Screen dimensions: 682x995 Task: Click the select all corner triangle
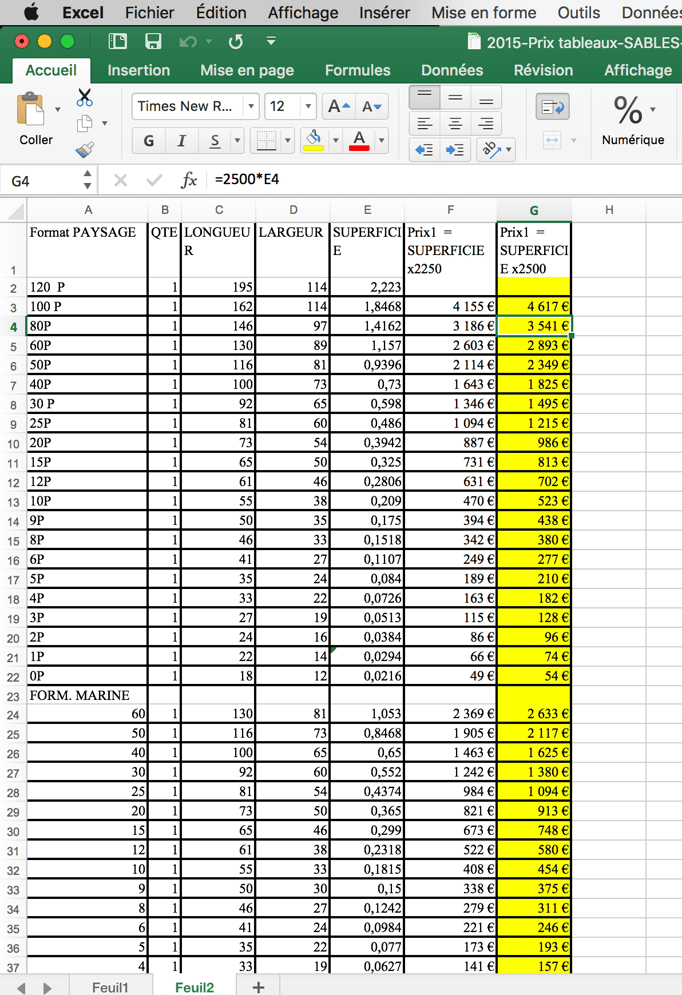14,210
